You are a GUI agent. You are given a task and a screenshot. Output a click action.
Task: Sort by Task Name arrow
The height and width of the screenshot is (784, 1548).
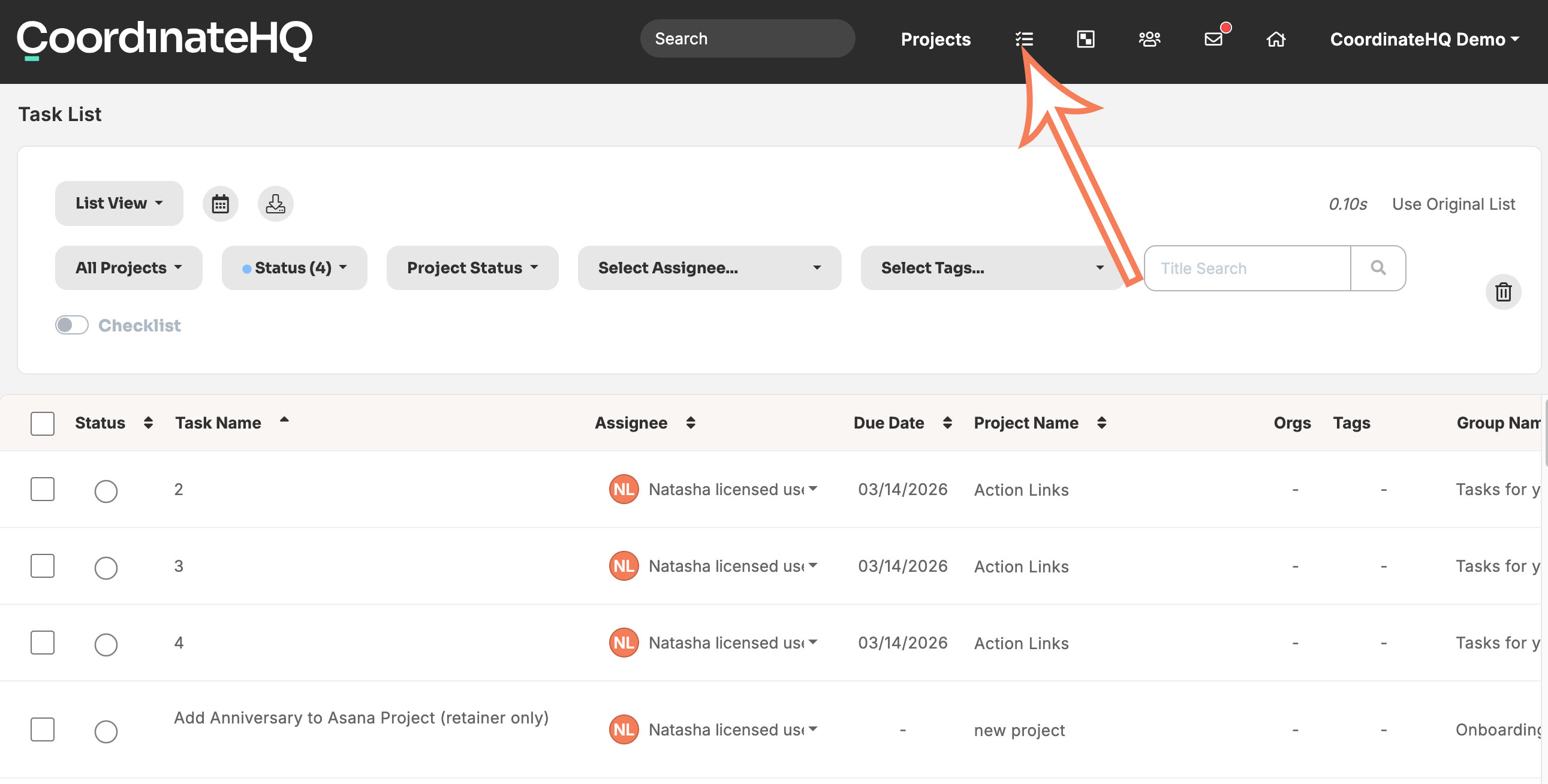(x=284, y=420)
